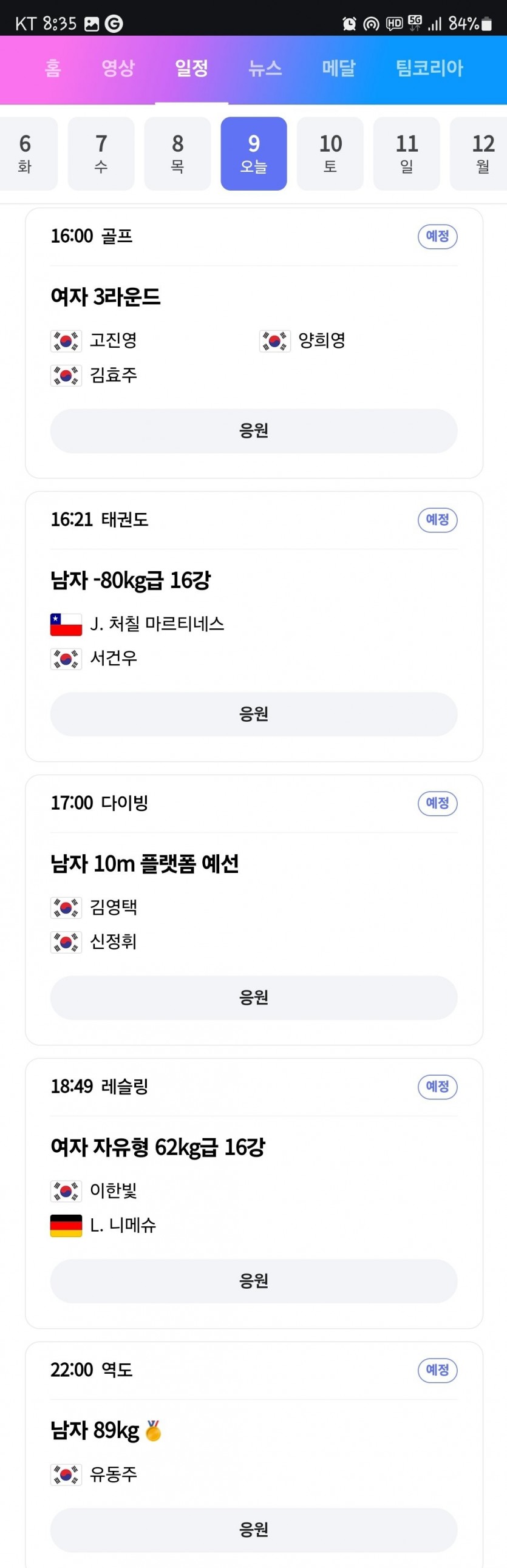Tap the alarm icon in status bar
Screen dimensions: 507x1568
click(349, 24)
